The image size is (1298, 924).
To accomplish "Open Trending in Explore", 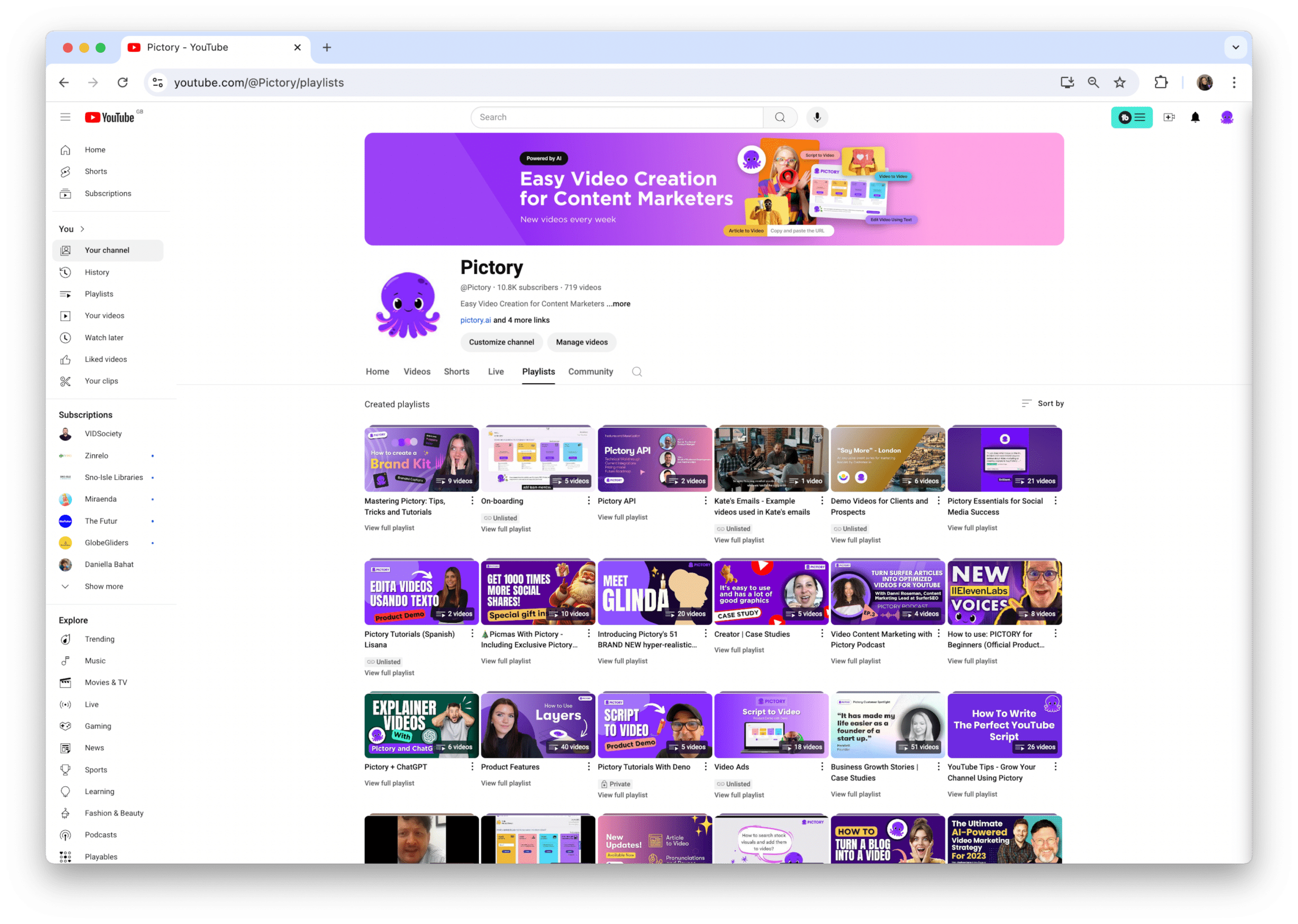I will click(108, 639).
